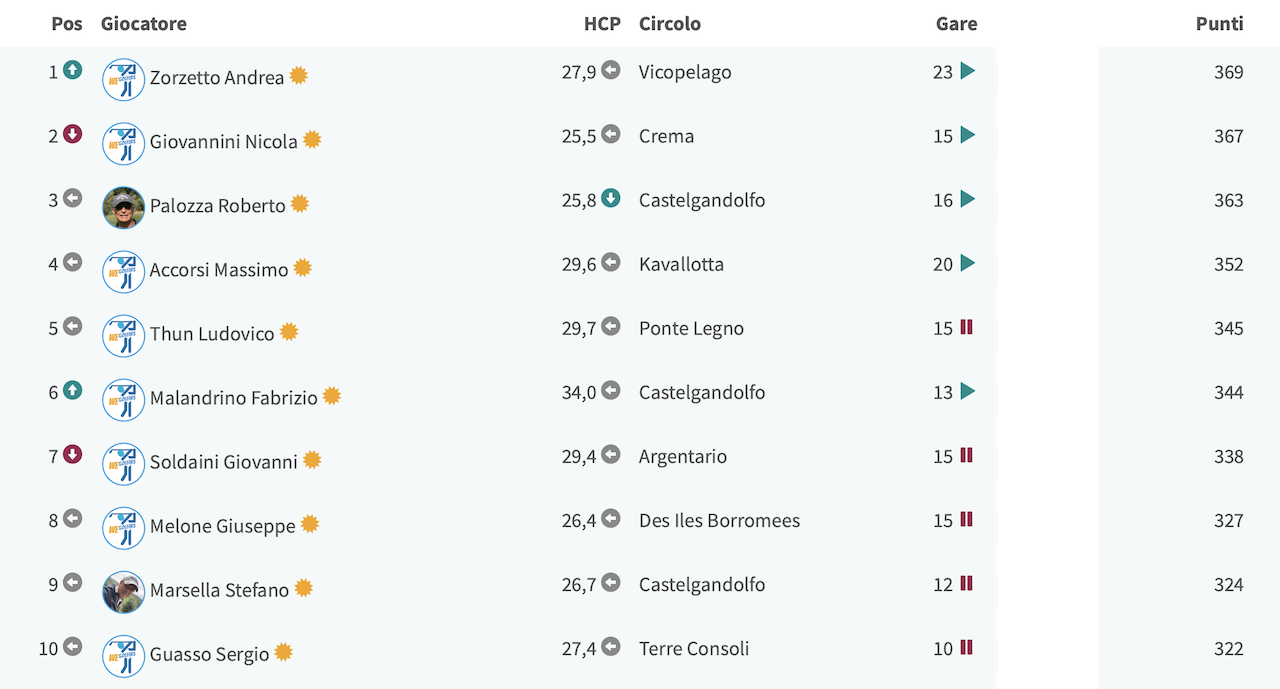Open Marsella Stefano's player name link
Image resolution: width=1280 pixels, height=689 pixels.
coord(219,590)
